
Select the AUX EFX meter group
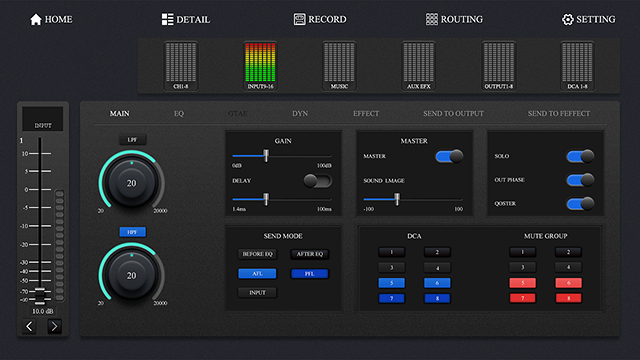(x=418, y=66)
